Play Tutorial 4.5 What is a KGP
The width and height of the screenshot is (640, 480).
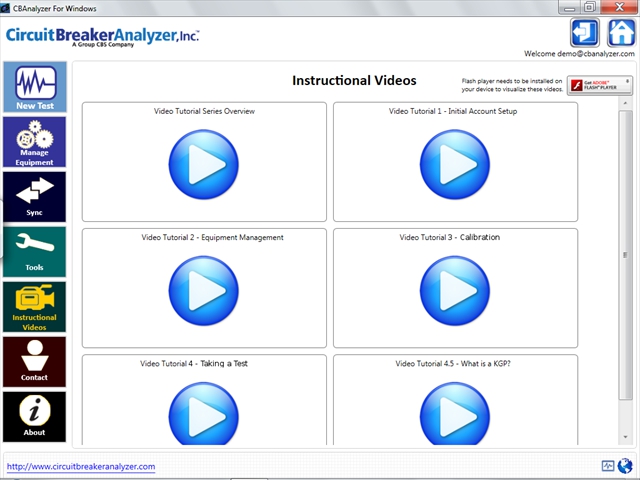(x=455, y=413)
